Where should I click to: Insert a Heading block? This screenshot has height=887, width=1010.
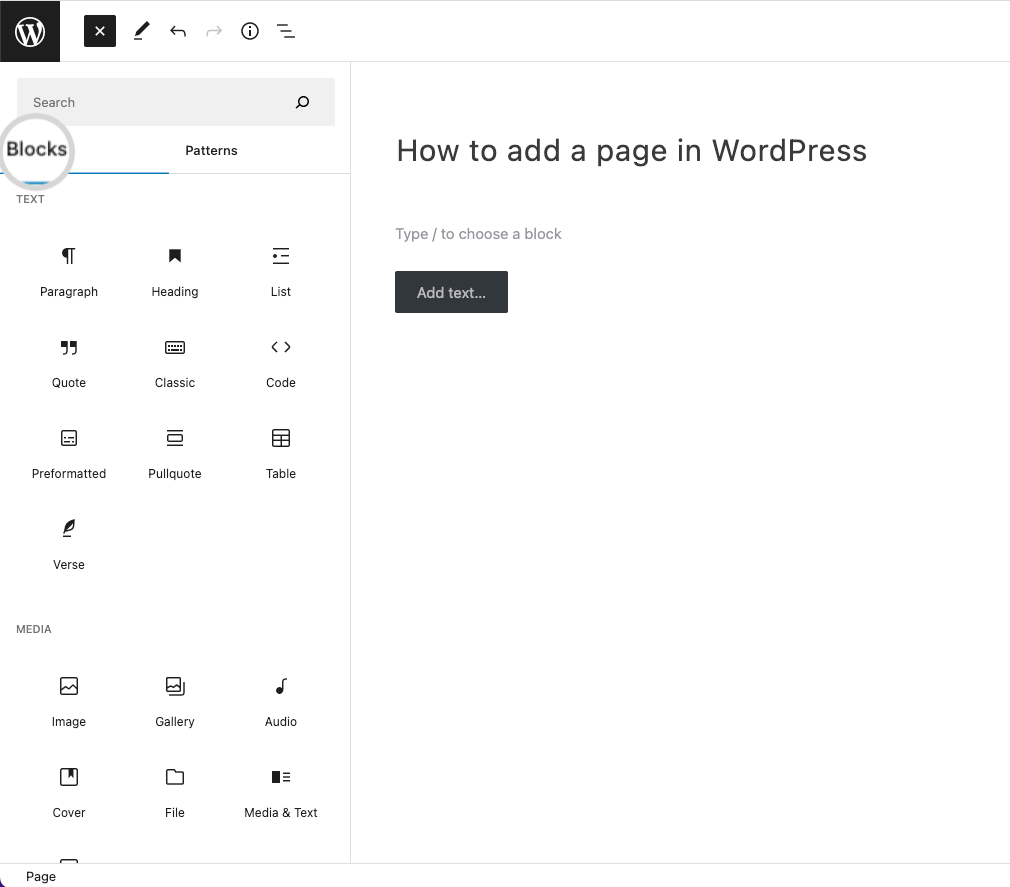(x=175, y=272)
